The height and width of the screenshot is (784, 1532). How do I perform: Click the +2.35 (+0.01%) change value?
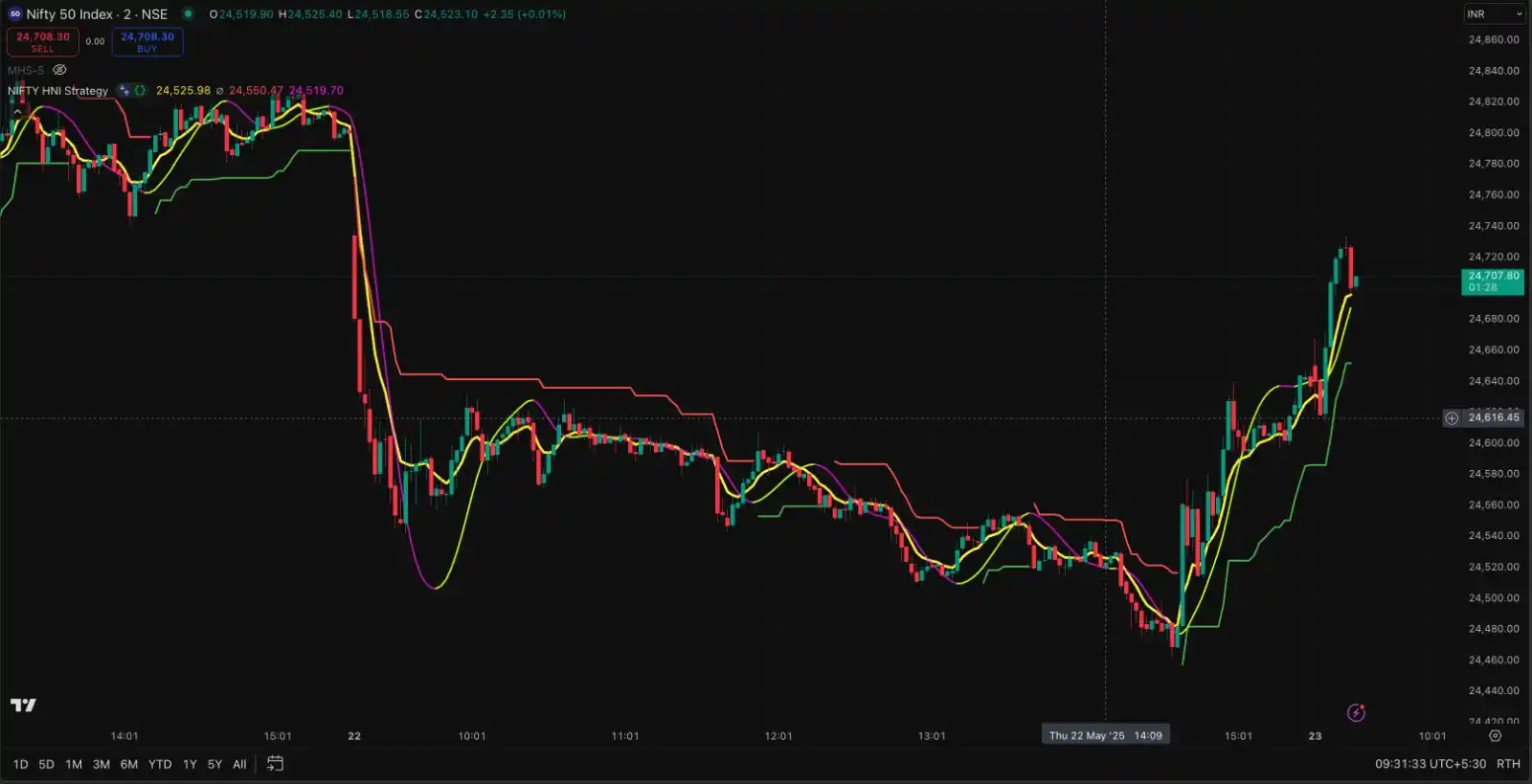click(524, 14)
